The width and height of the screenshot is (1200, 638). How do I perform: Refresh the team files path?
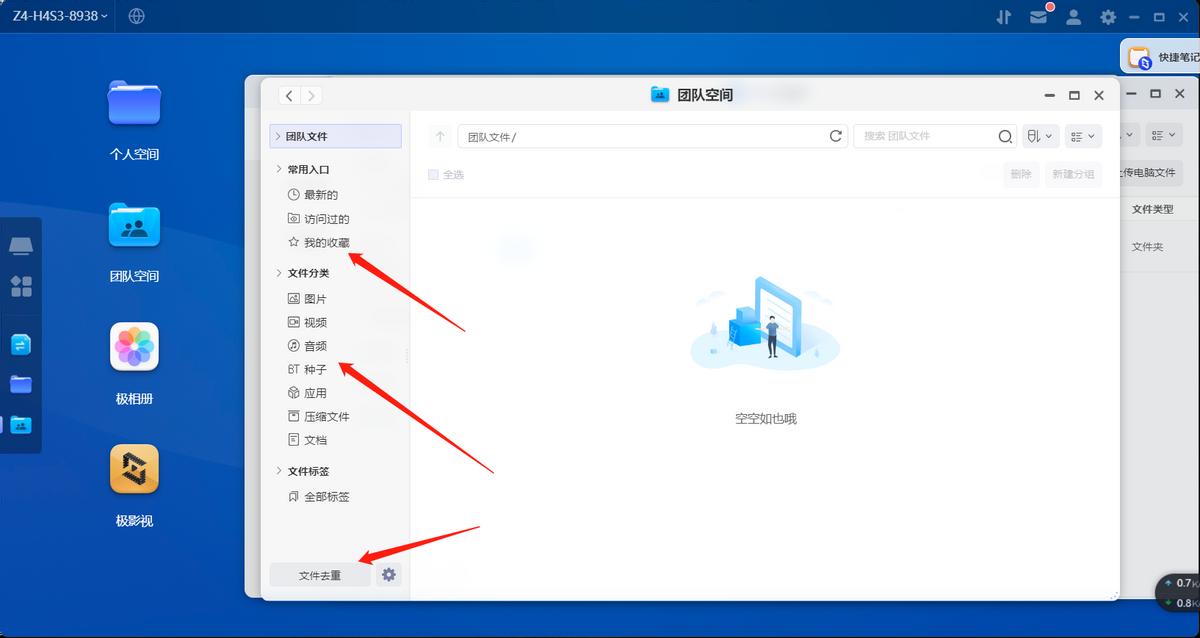point(835,135)
